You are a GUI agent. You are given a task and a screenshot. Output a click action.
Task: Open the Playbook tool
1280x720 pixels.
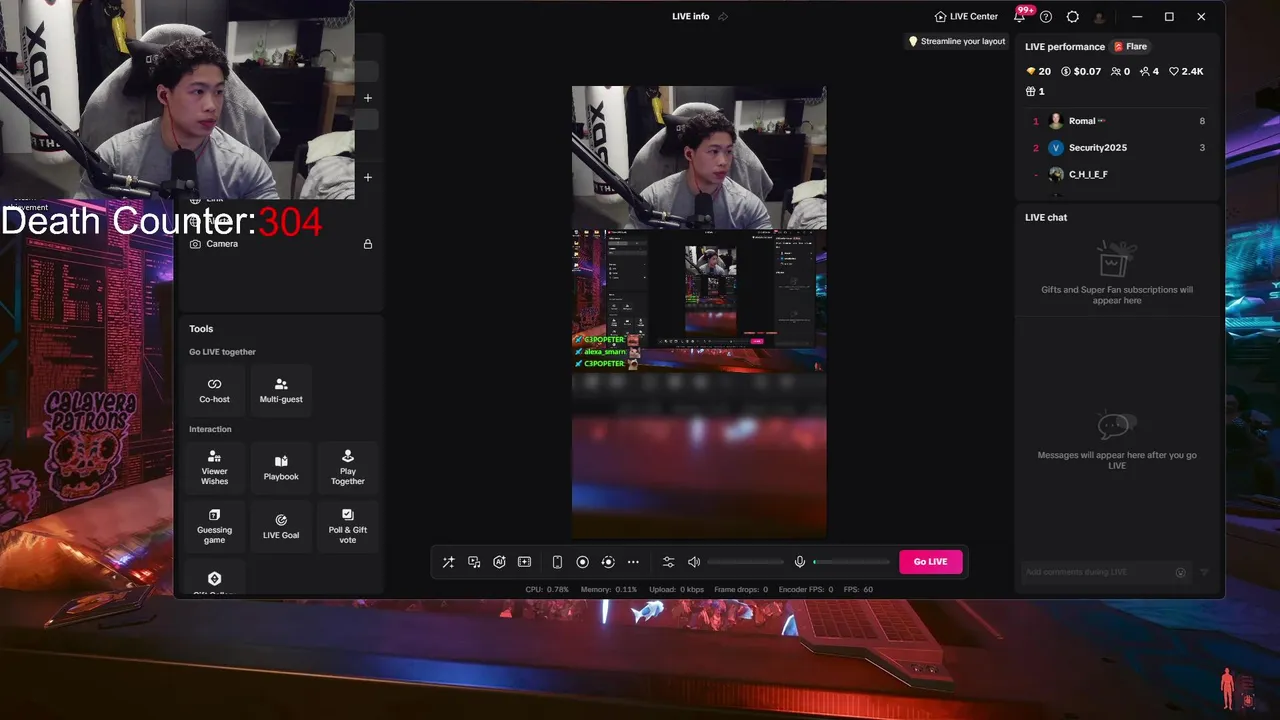pyautogui.click(x=281, y=468)
